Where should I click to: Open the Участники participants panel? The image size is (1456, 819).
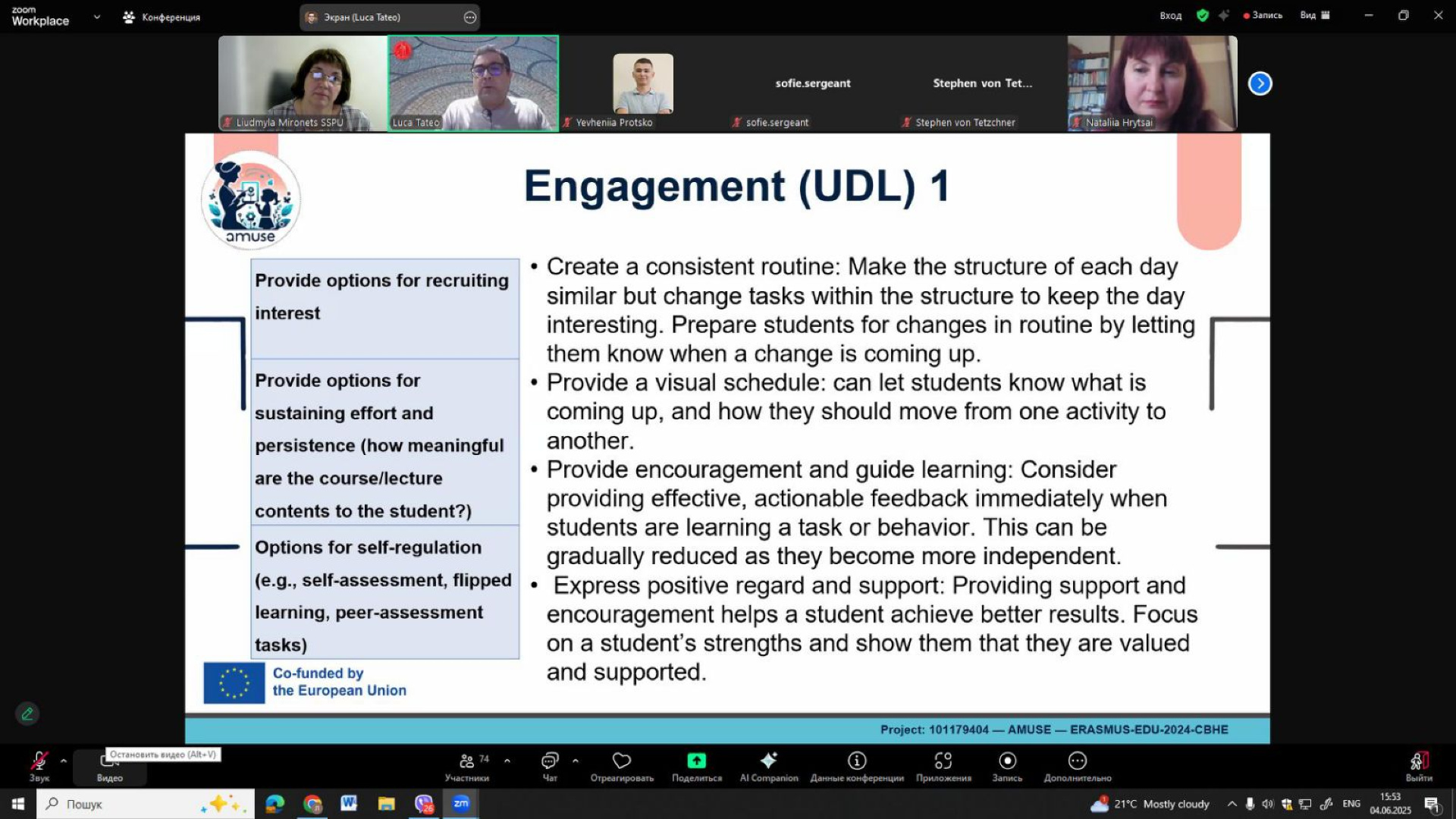click(x=467, y=766)
